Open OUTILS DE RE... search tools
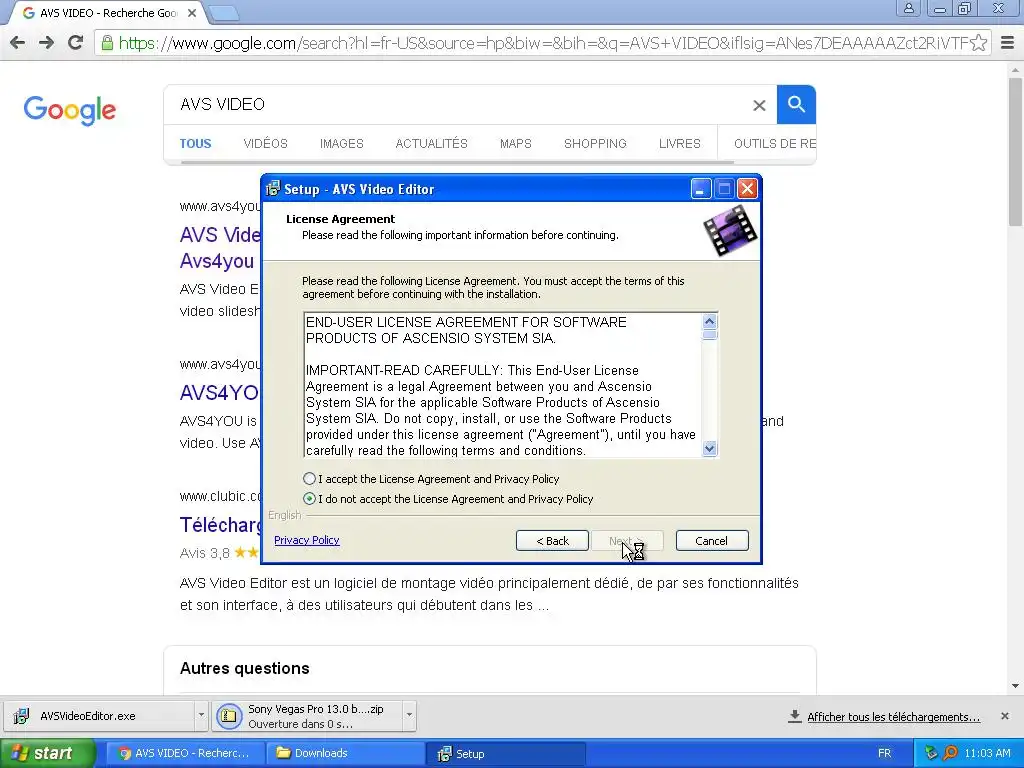The width and height of the screenshot is (1024, 768). [775, 144]
